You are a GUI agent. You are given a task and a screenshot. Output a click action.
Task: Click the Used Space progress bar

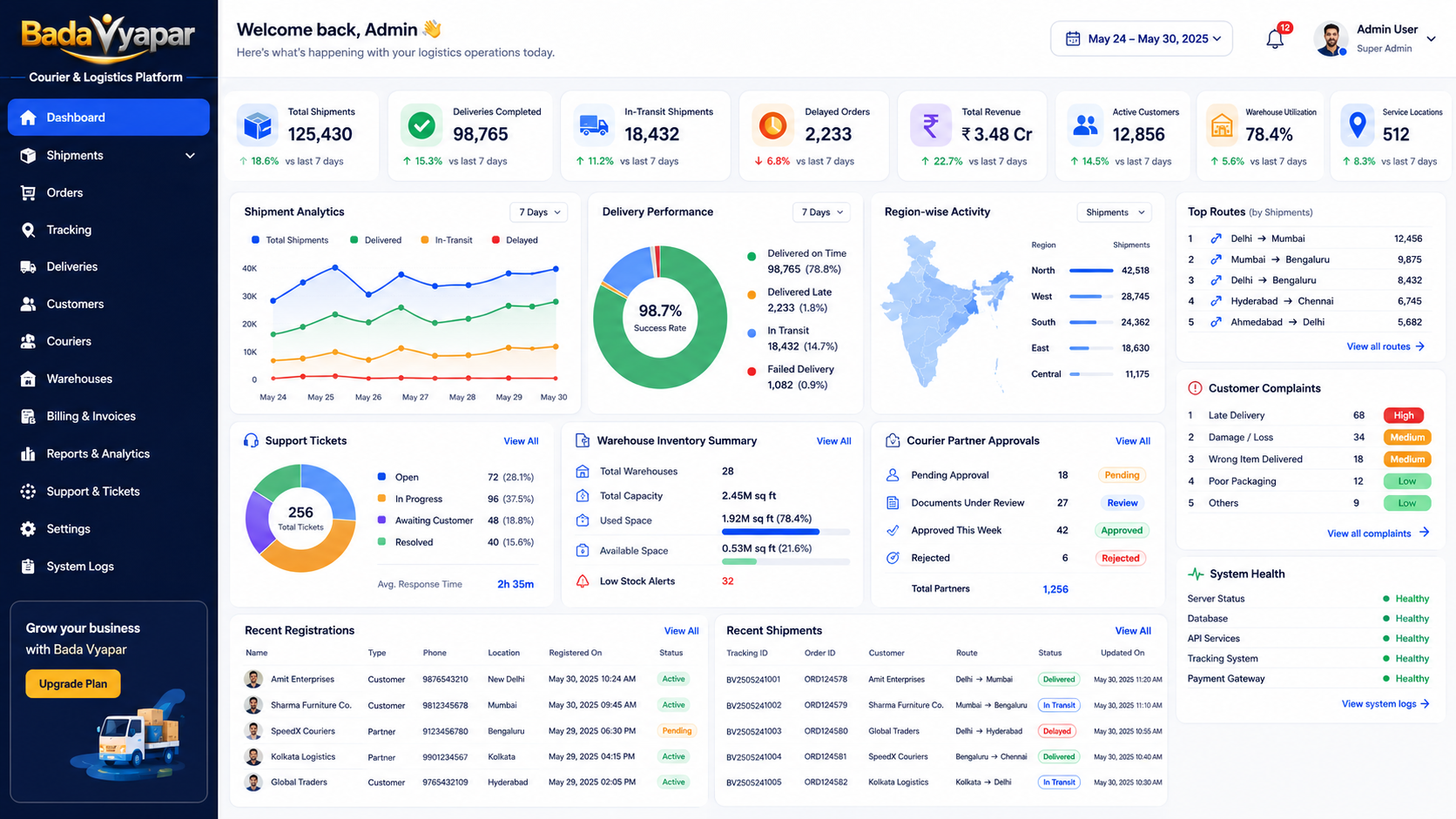click(785, 532)
